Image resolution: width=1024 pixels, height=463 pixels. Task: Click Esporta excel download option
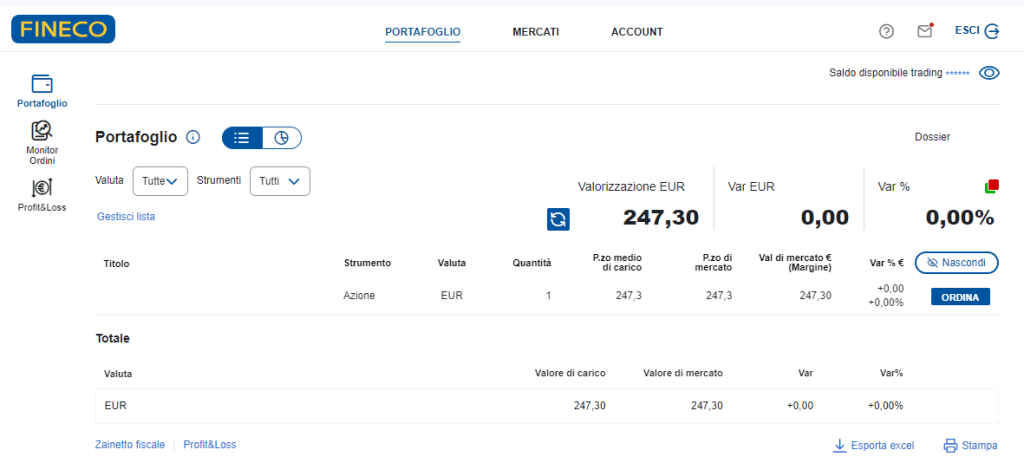point(873,446)
